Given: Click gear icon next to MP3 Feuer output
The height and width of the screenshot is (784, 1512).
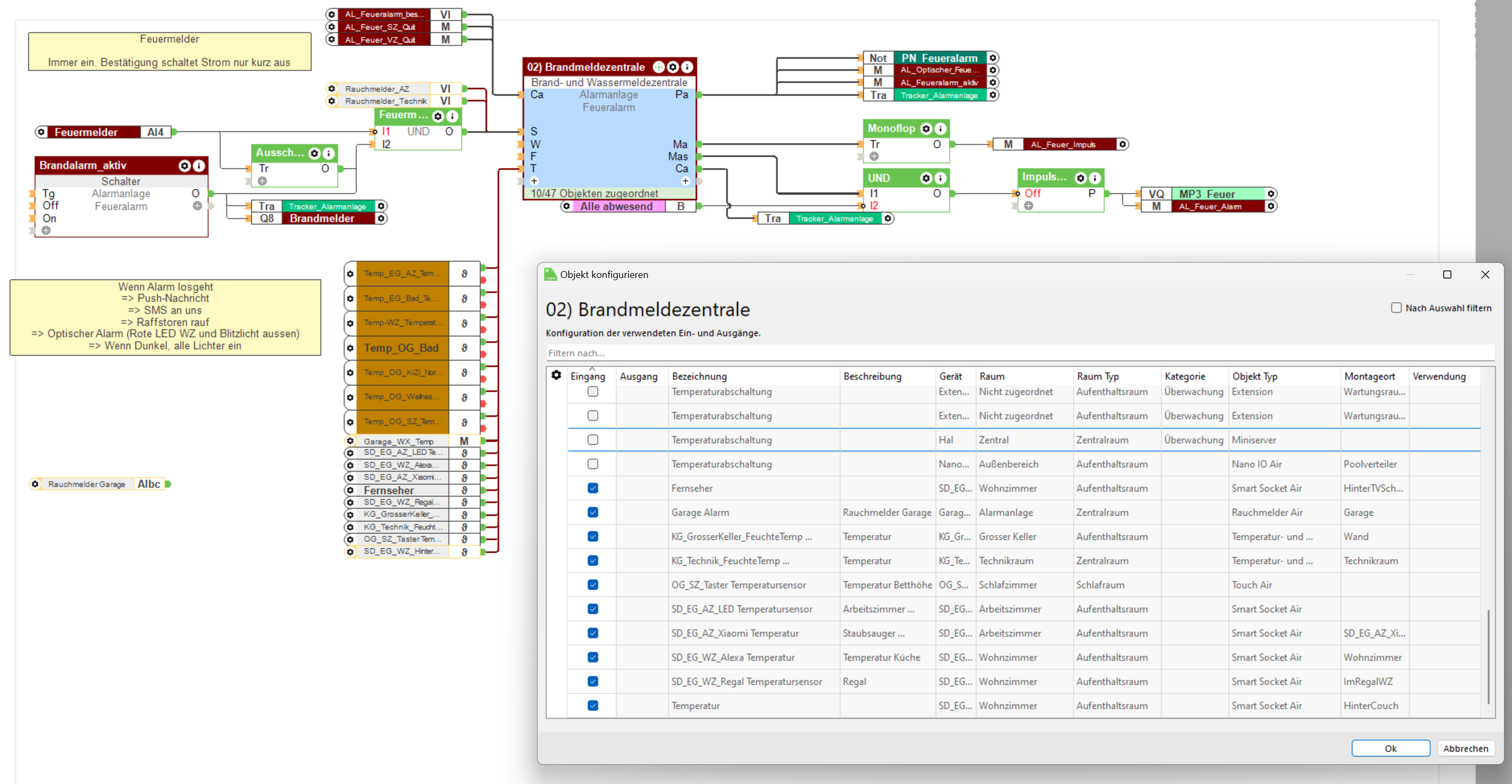Looking at the screenshot, I should tap(1271, 194).
